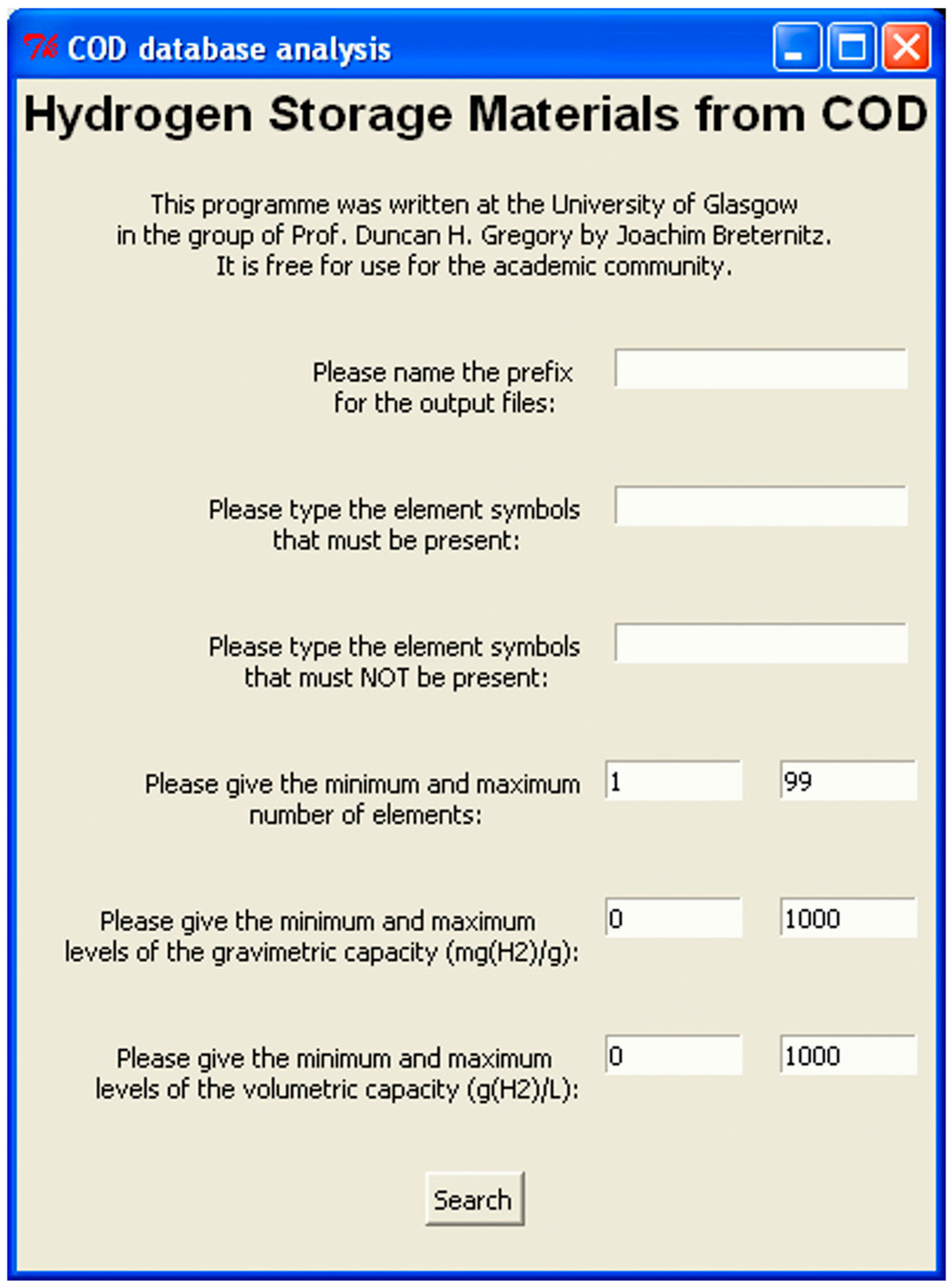Click the "COD database analysis" title bar text

229,48
